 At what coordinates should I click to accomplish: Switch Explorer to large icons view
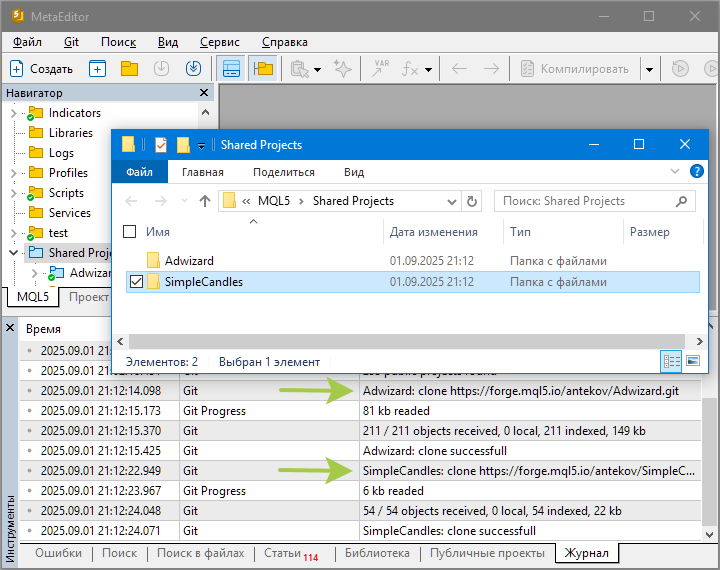point(693,361)
